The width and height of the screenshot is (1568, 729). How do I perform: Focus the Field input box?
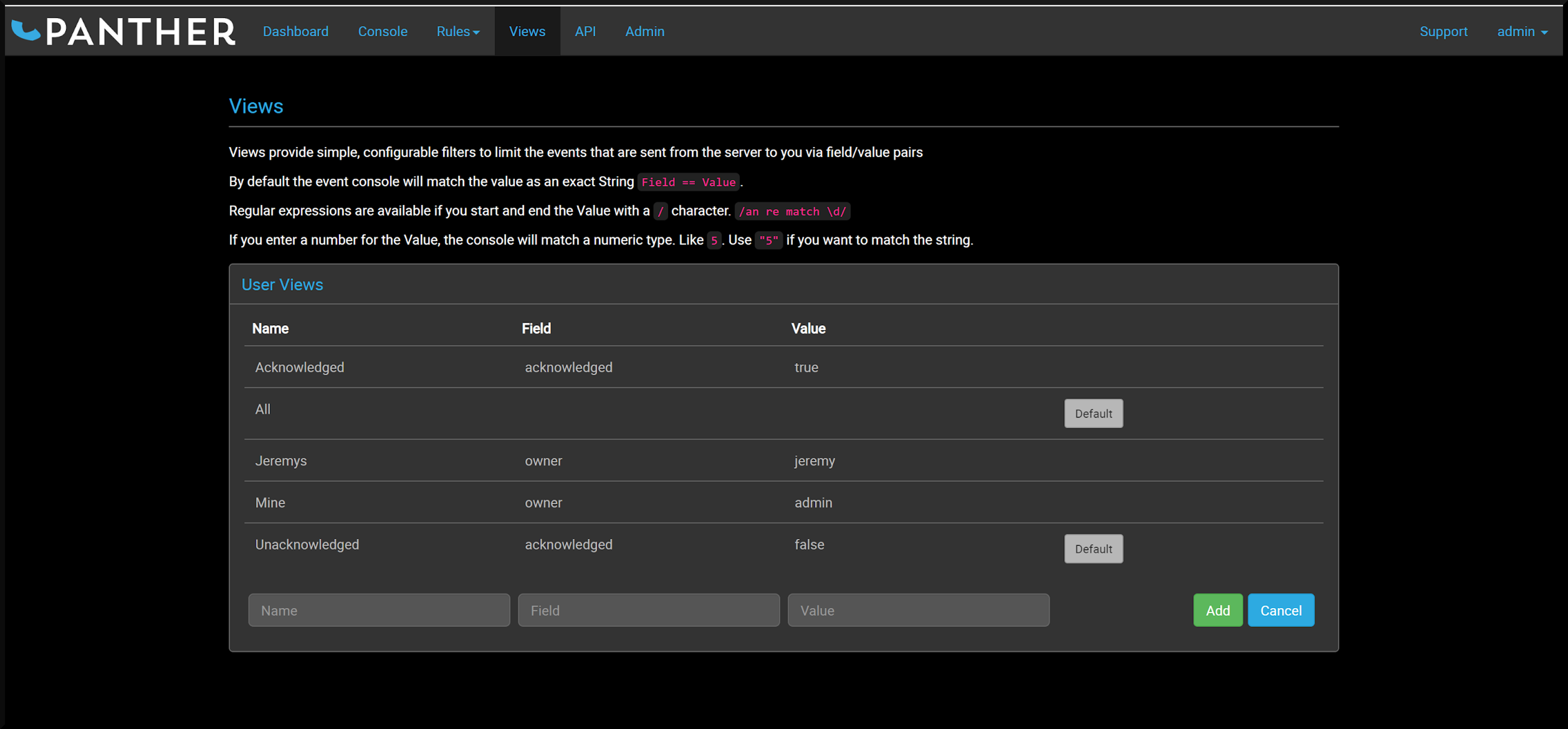point(648,610)
